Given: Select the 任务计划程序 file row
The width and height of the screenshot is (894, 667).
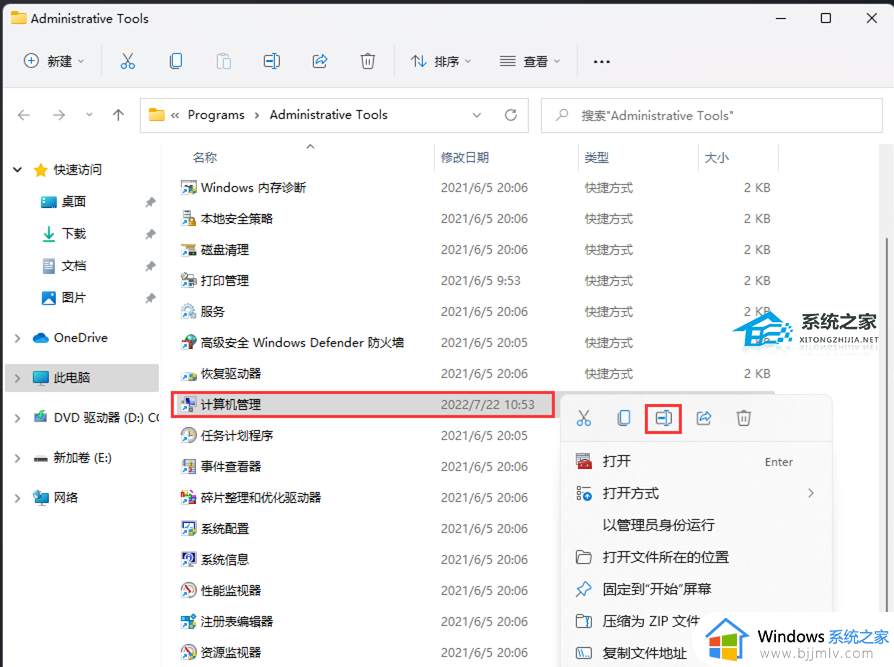Looking at the screenshot, I should (365, 436).
